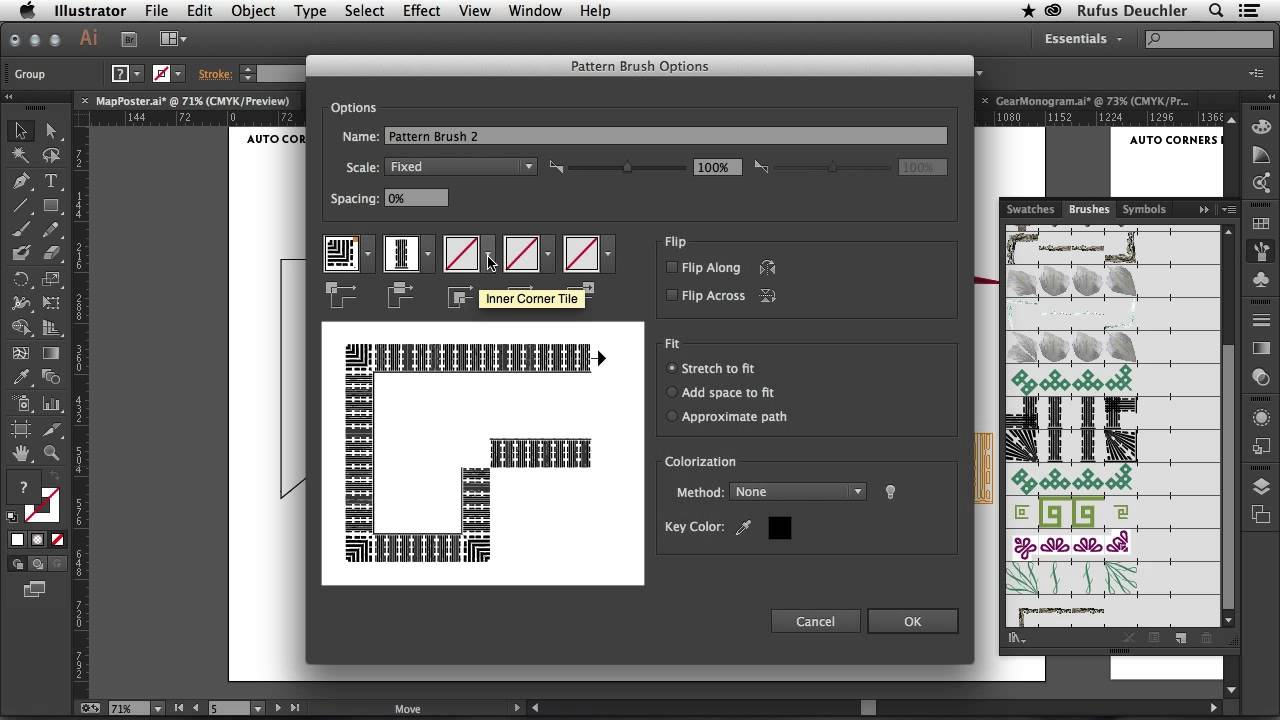
Task: Select the Pencil tool
Action: 51,230
